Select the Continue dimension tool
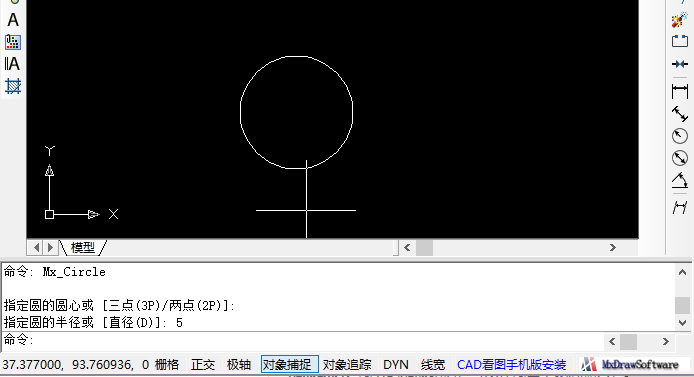This screenshot has height=377, width=694. coord(679,207)
